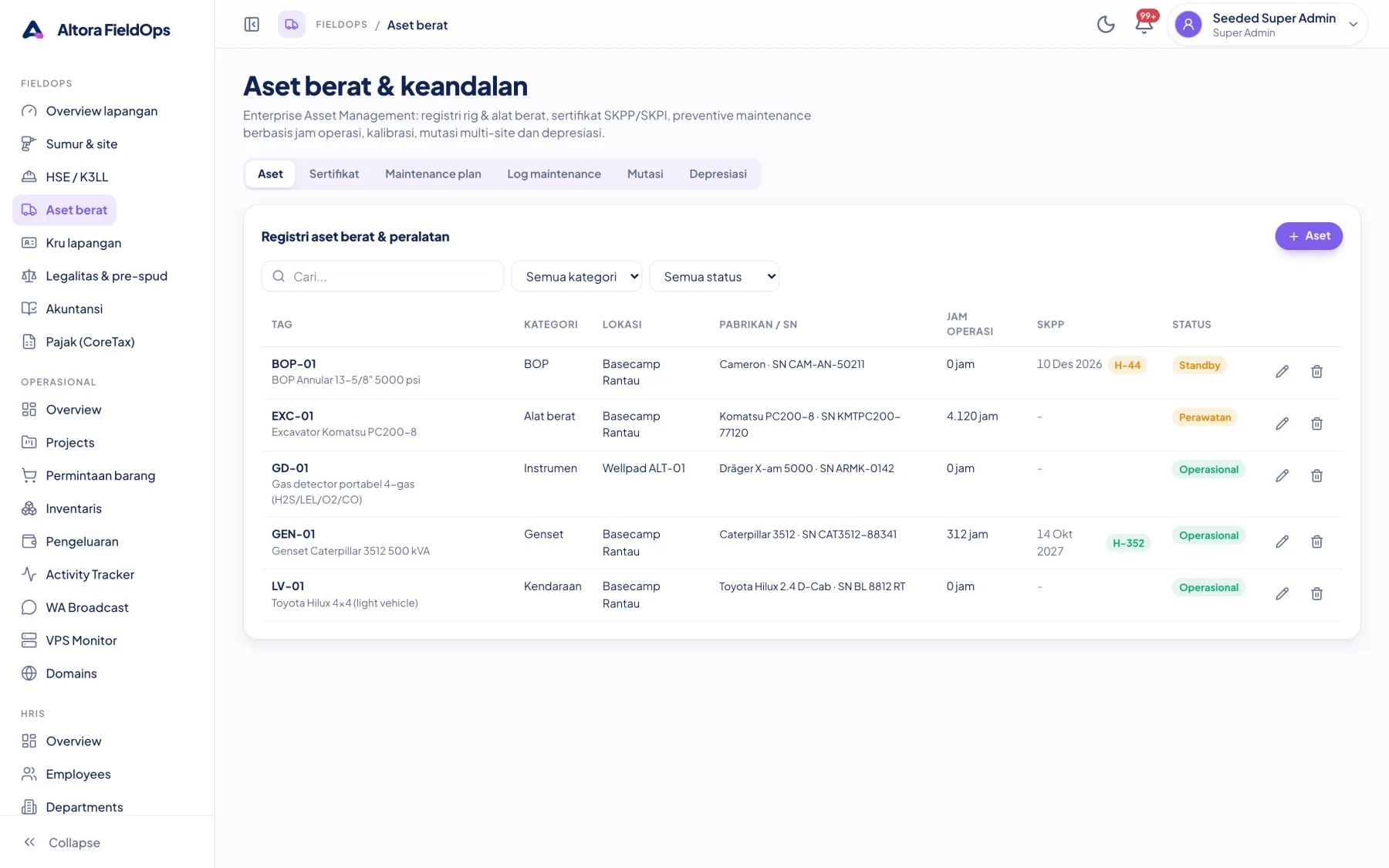
Task: Delete the EXC-01 asset with the trash icon
Action: (1316, 424)
